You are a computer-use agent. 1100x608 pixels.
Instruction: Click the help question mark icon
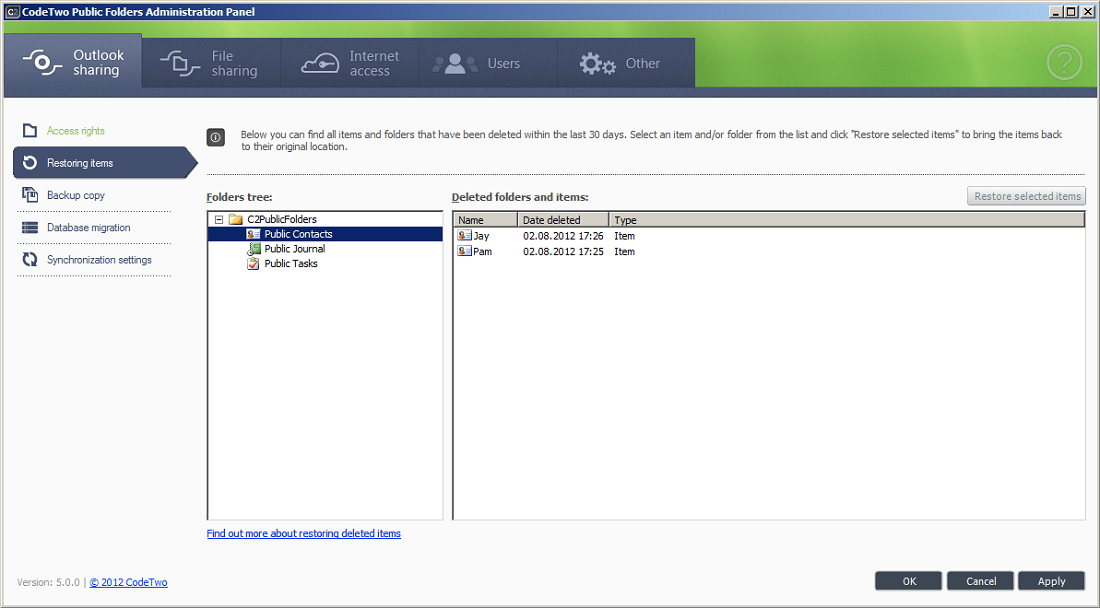(1064, 62)
